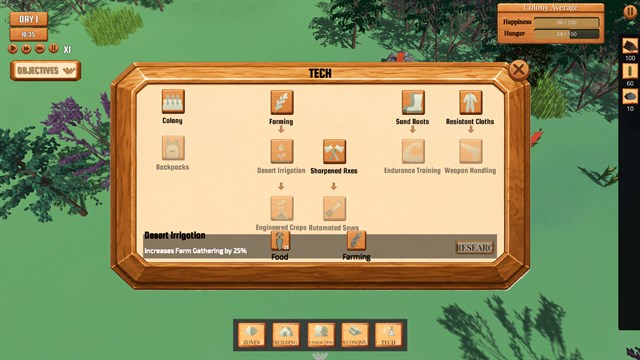640x360 pixels.
Task: Click the Food cost icon in details bar
Action: pos(280,241)
